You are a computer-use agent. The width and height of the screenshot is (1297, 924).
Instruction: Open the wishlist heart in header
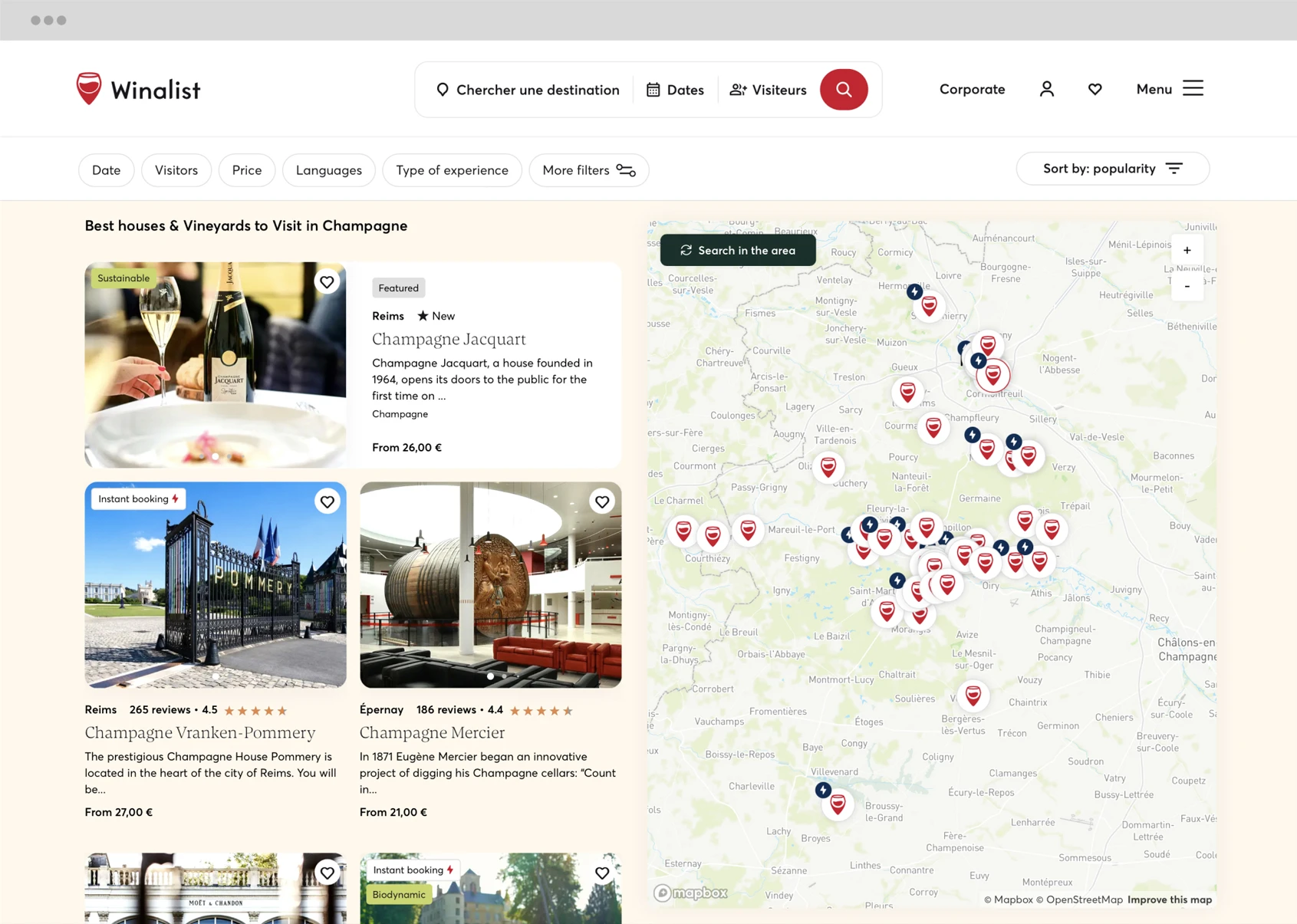[x=1095, y=90]
